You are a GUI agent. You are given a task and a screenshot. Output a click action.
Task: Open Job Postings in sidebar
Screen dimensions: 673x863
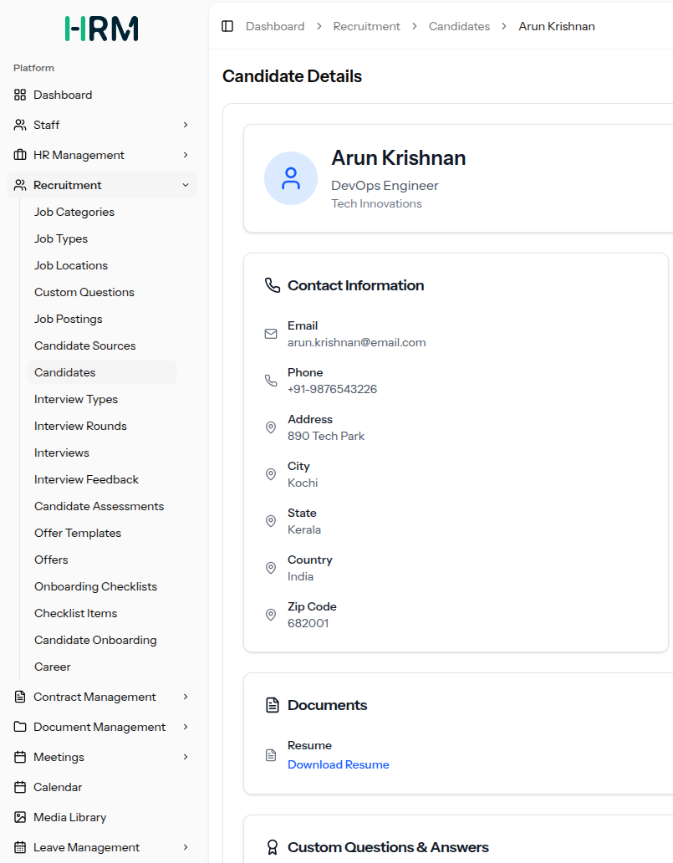pos(68,319)
